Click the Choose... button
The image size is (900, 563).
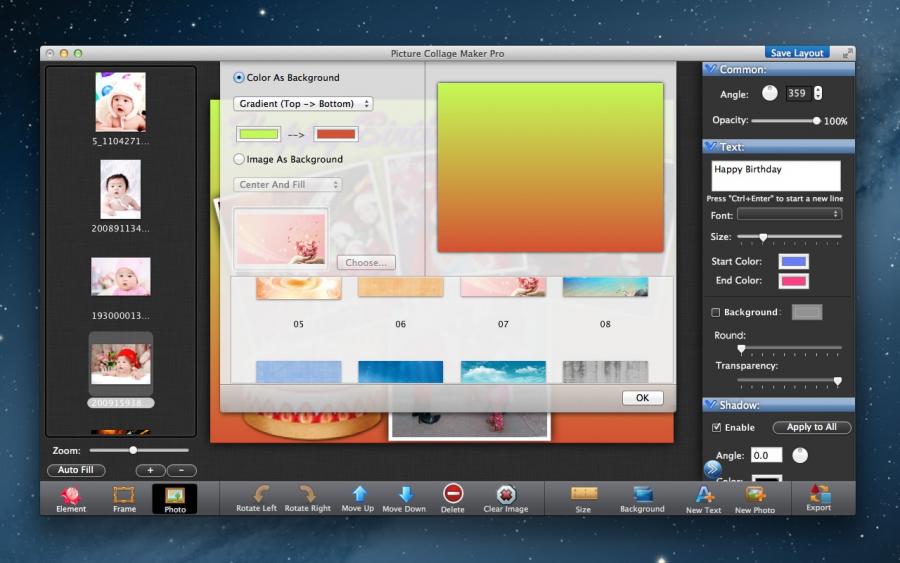(x=366, y=263)
